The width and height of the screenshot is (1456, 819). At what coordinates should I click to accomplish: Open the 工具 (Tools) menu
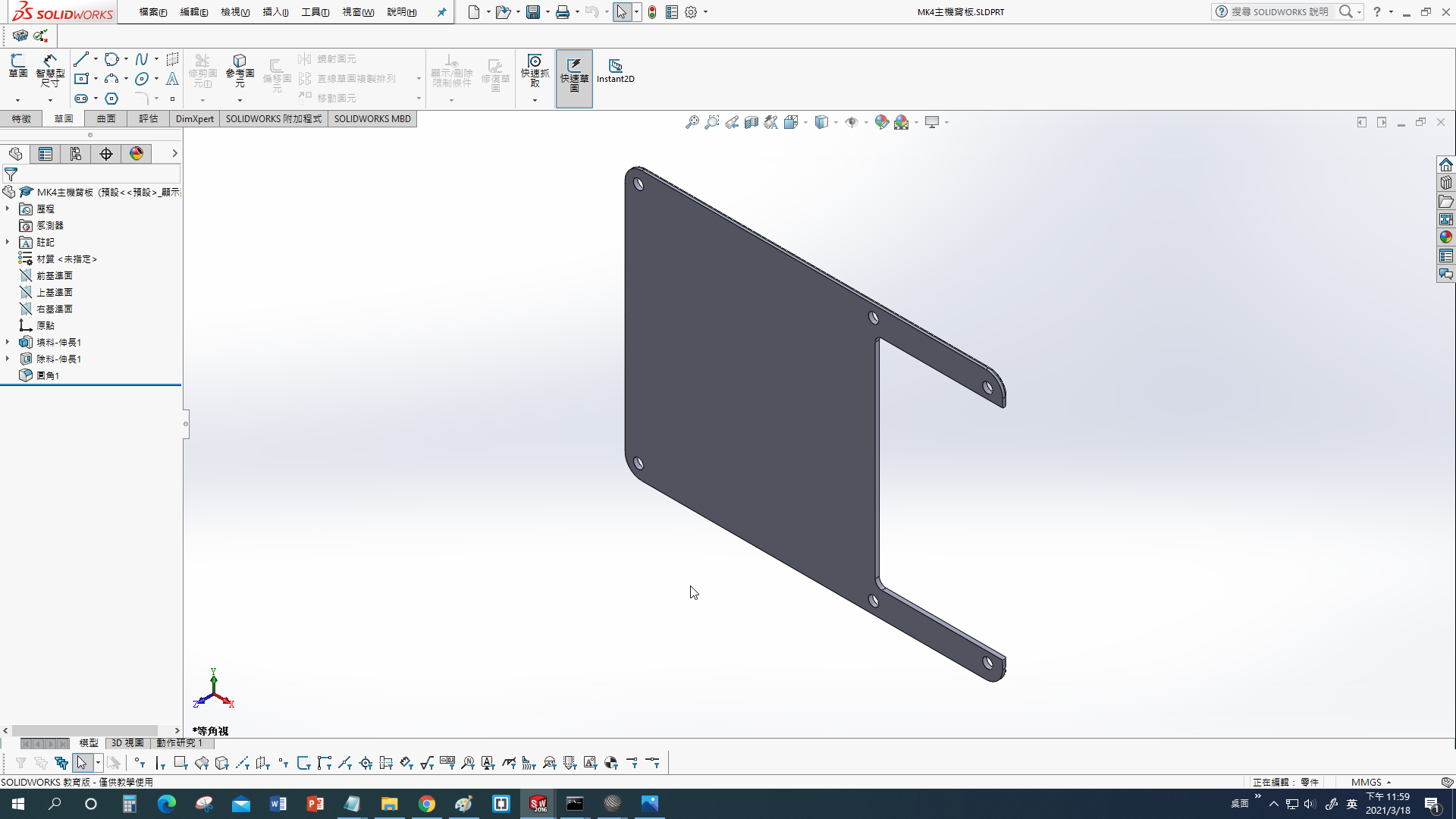(x=315, y=12)
